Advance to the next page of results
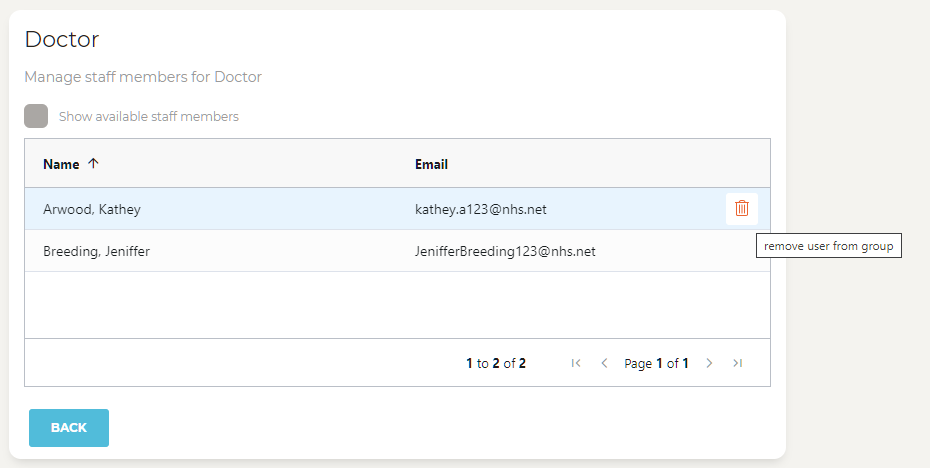Screen dimensions: 930x468 point(709,363)
